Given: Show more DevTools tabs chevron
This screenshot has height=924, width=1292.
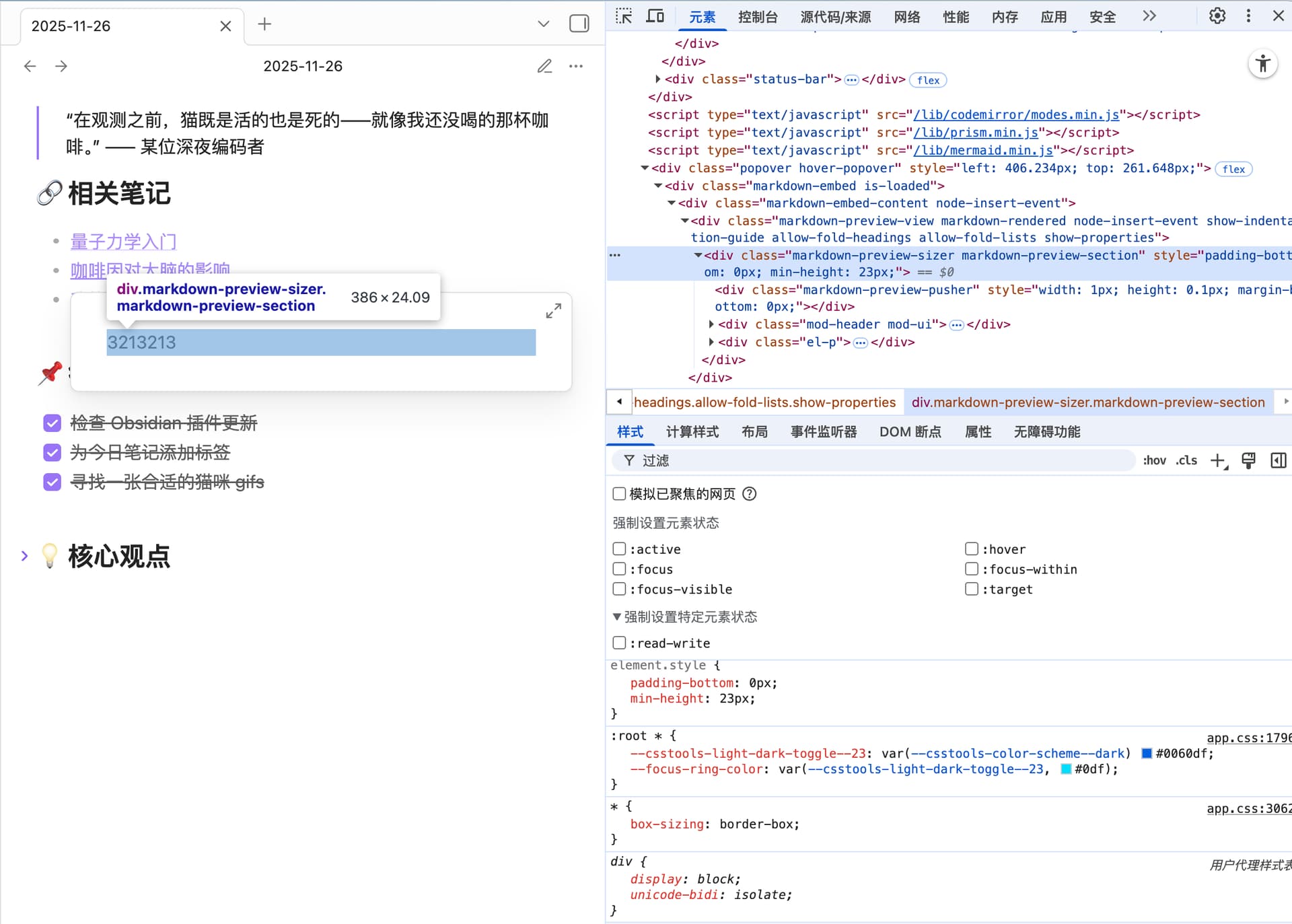Looking at the screenshot, I should tap(1149, 16).
